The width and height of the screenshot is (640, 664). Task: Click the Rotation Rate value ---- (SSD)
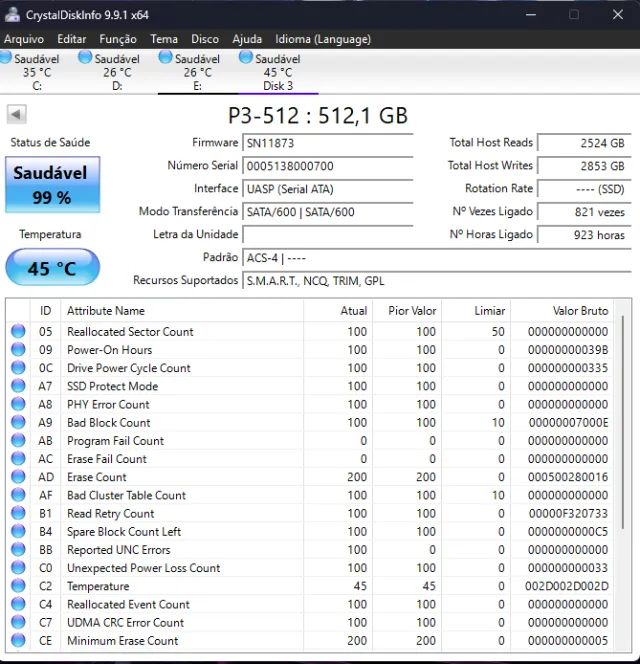(x=584, y=189)
